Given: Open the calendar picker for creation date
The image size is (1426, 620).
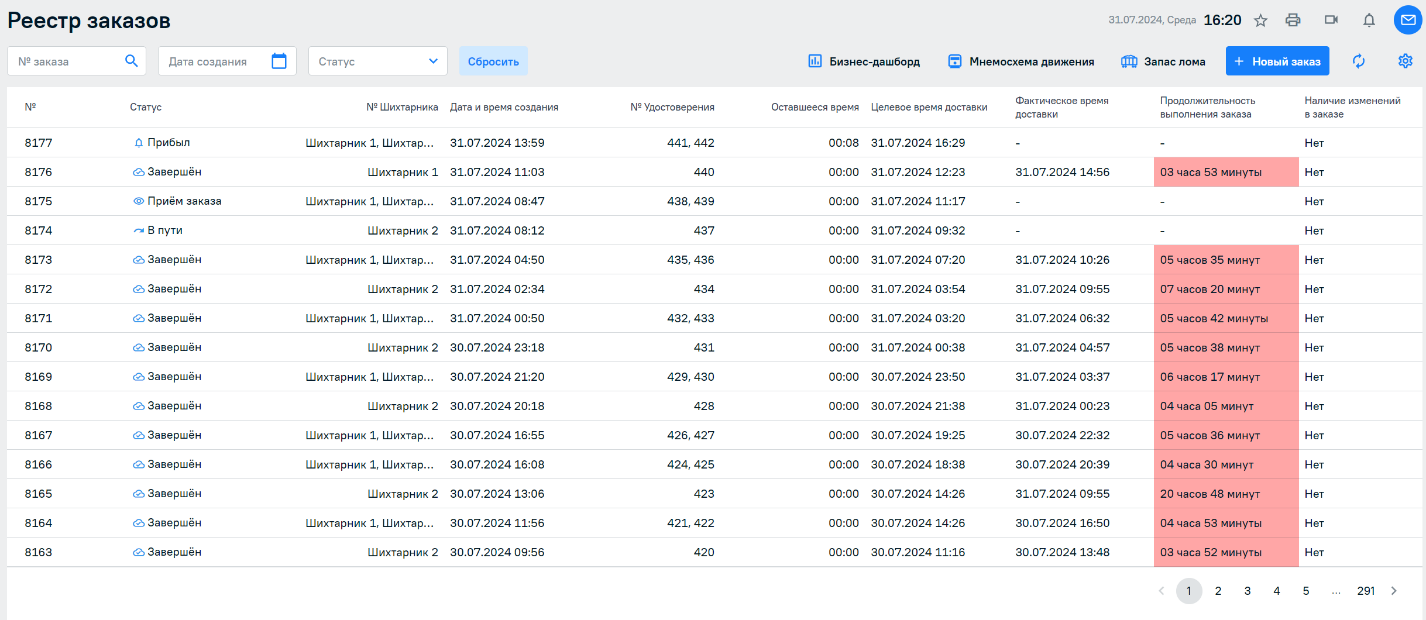Looking at the screenshot, I should 279,61.
